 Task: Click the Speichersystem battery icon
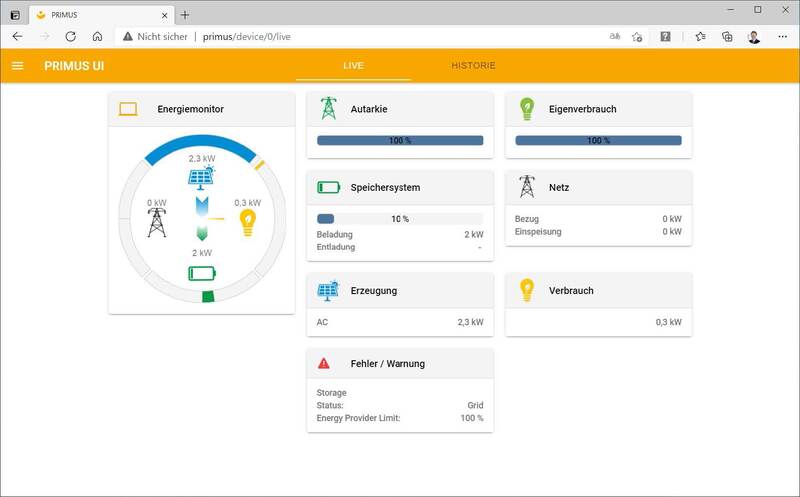pyautogui.click(x=328, y=187)
